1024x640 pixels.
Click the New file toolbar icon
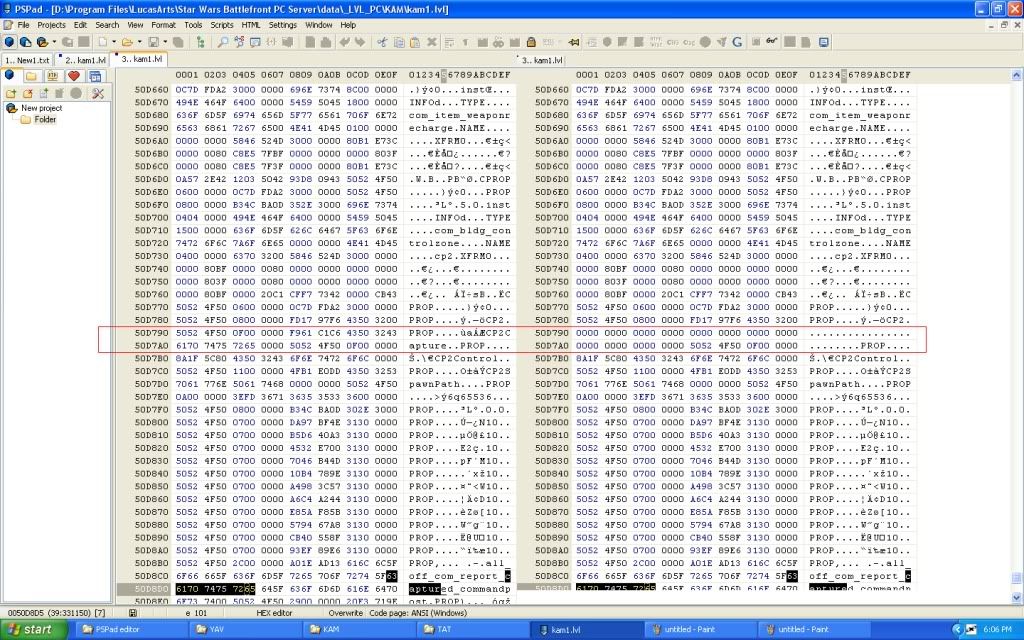[103, 42]
